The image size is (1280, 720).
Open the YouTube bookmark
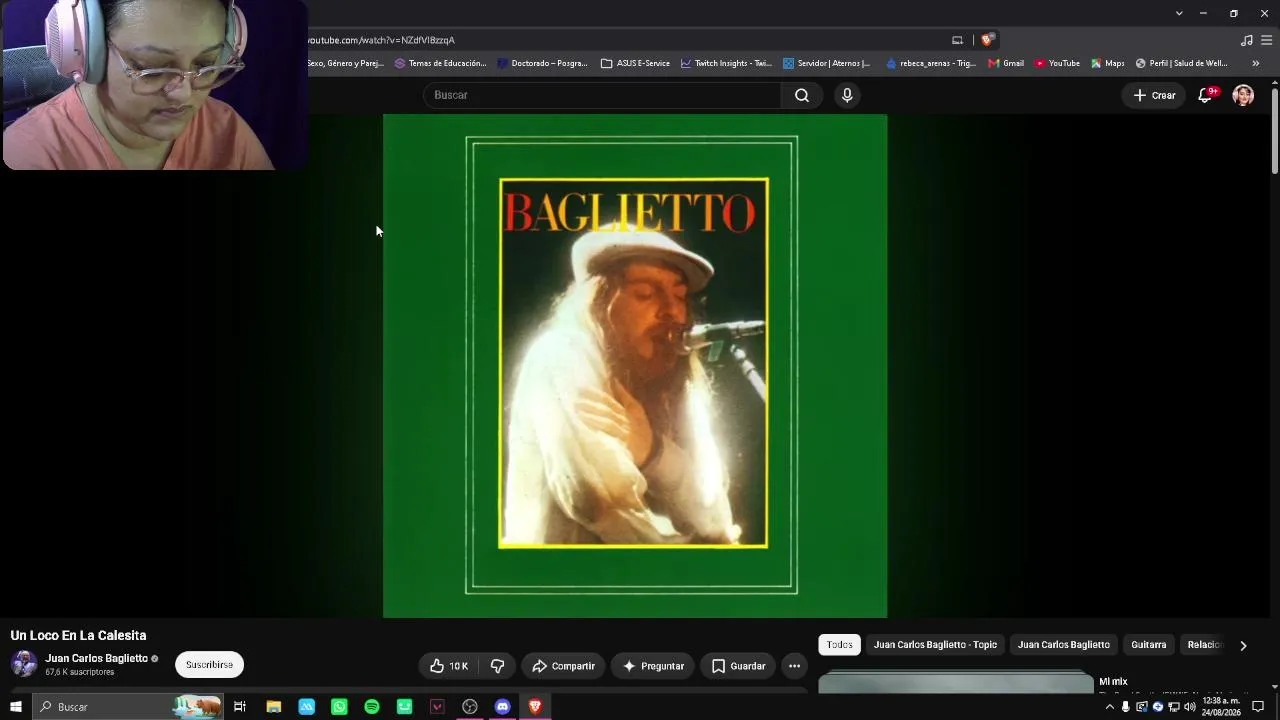(x=1057, y=63)
